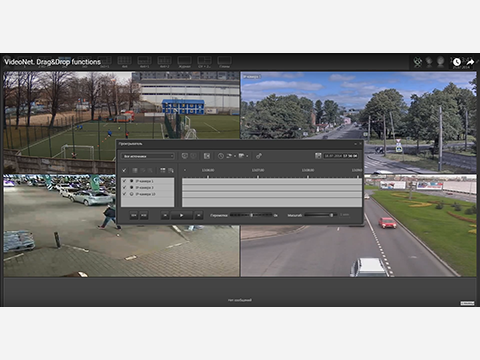480x360 pixels.
Task: Click the date and time field in the player
Action: [x=341, y=156]
